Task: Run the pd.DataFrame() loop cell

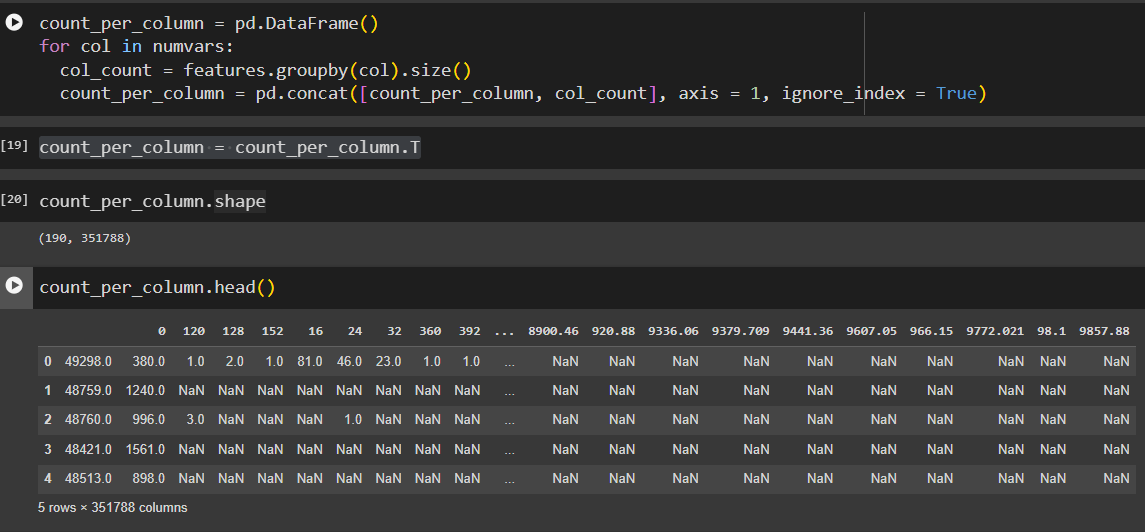Action: [x=14, y=23]
